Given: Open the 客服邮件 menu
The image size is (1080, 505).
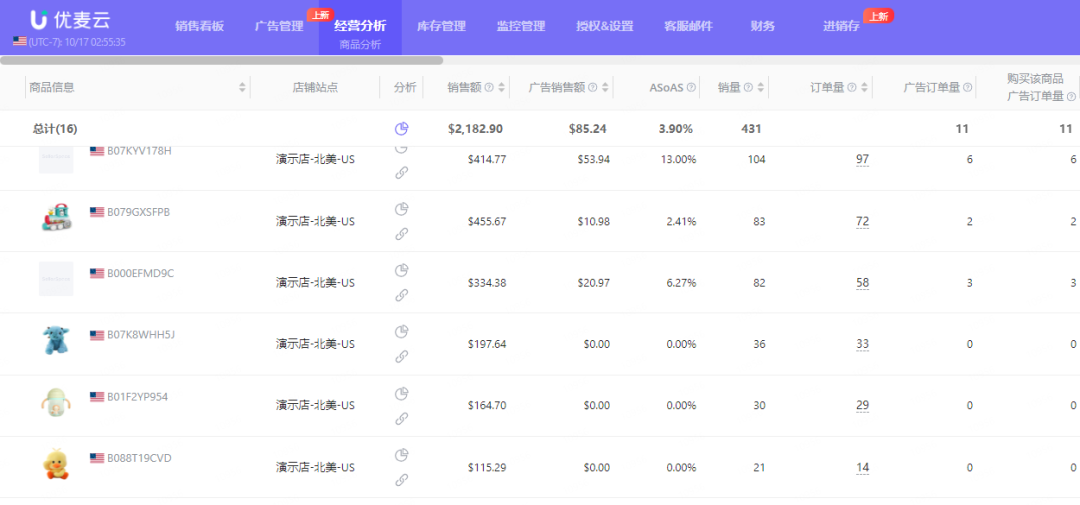Looking at the screenshot, I should [689, 26].
